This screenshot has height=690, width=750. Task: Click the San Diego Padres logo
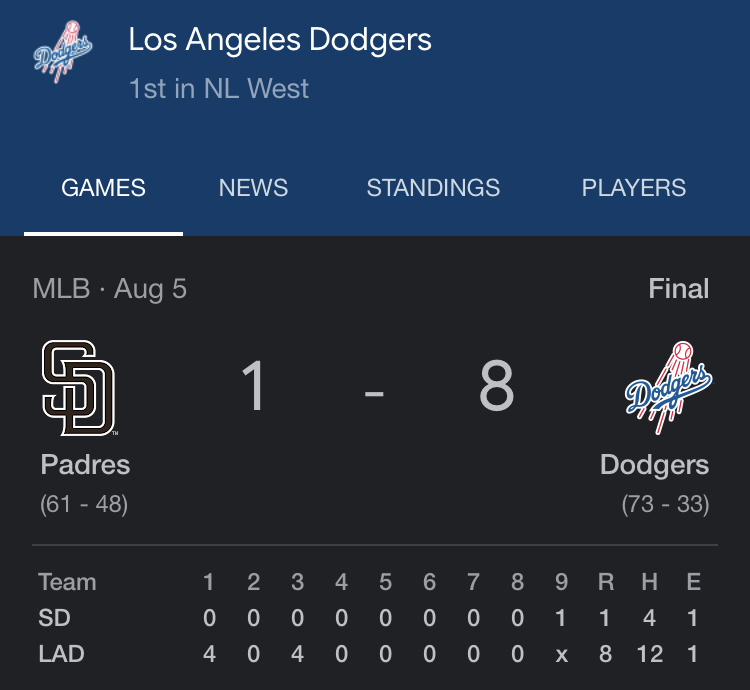[x=78, y=388]
